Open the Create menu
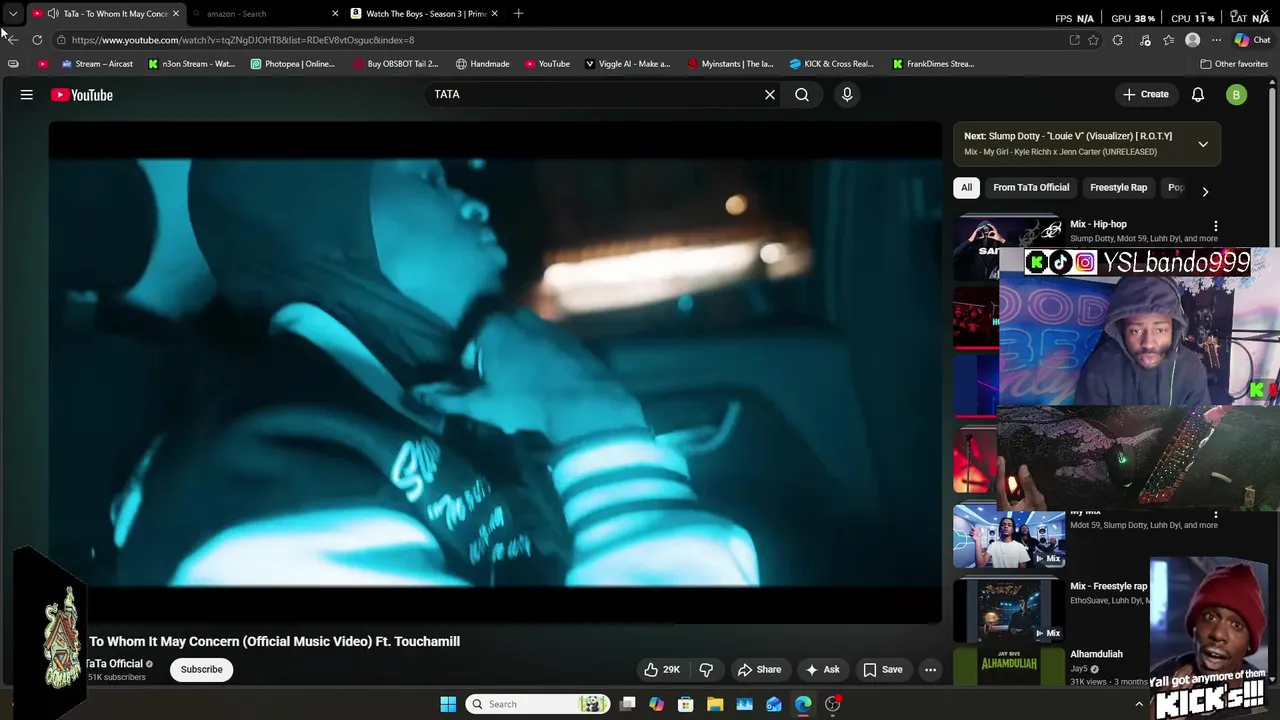The height and width of the screenshot is (720, 1280). coord(1146,94)
